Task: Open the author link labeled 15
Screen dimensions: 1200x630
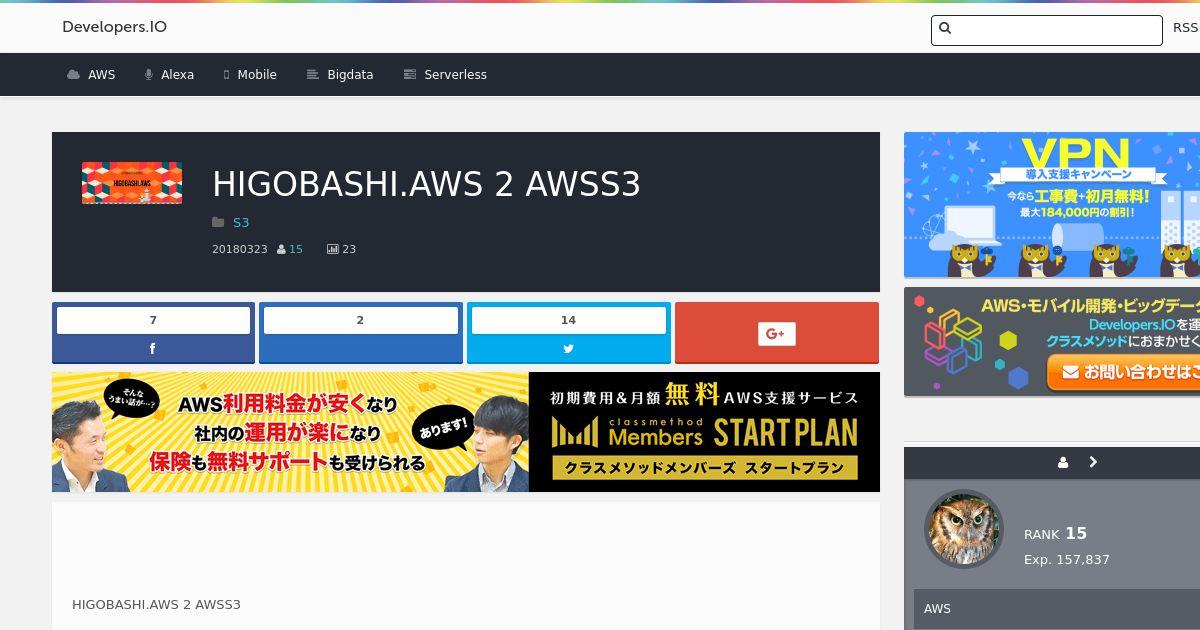Action: [x=296, y=249]
